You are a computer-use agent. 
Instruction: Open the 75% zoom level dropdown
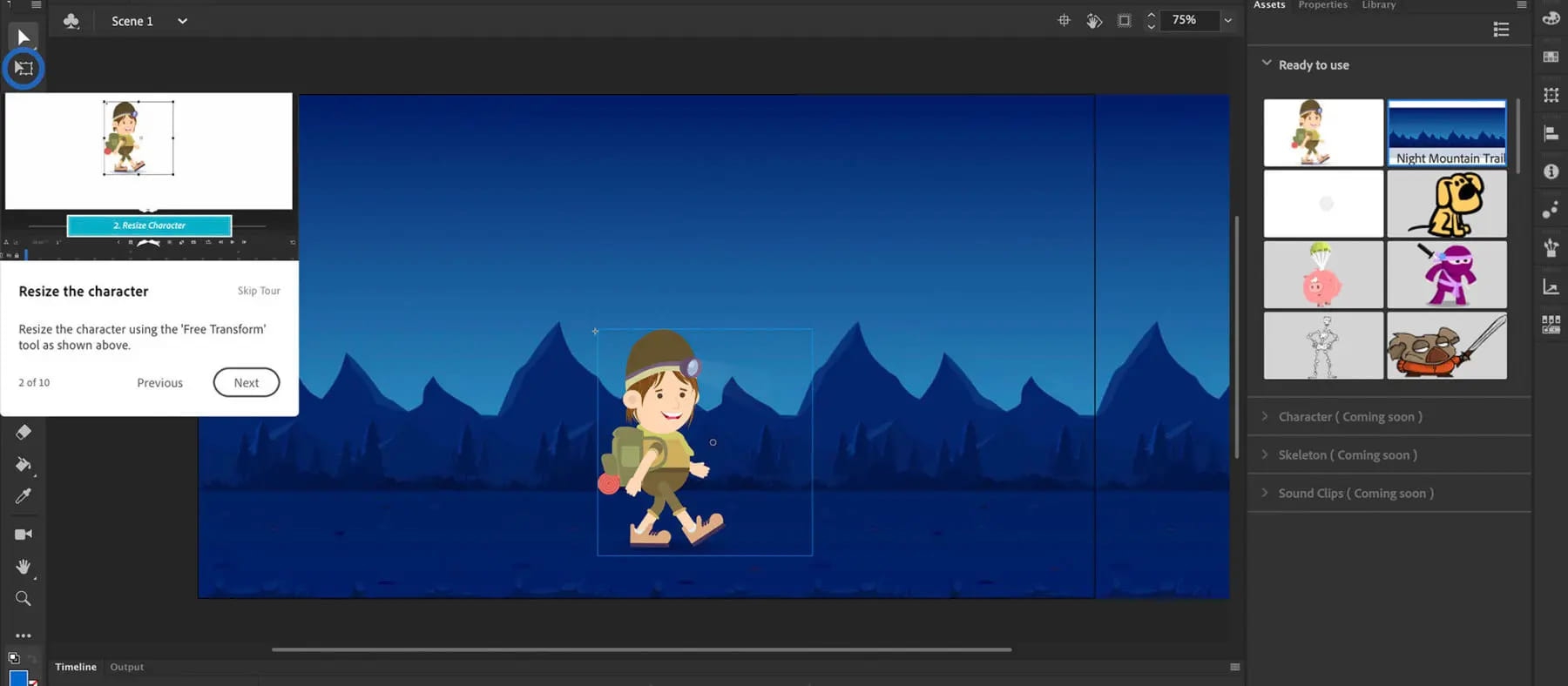point(1227,20)
